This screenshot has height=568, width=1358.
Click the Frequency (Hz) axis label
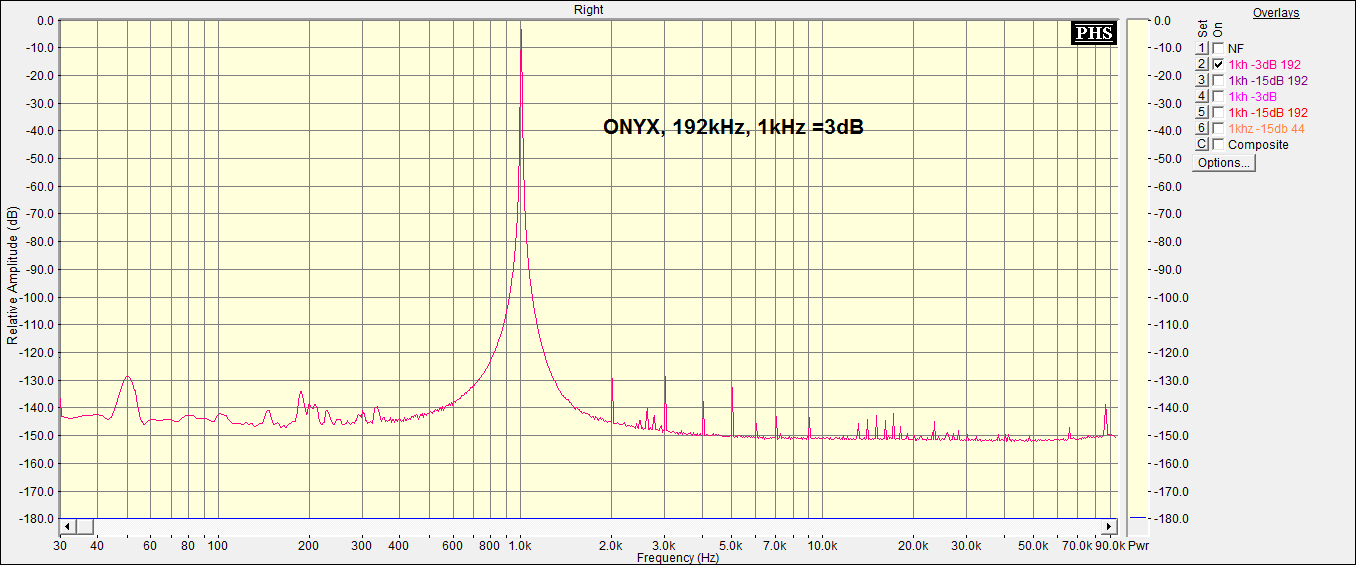pos(678,557)
